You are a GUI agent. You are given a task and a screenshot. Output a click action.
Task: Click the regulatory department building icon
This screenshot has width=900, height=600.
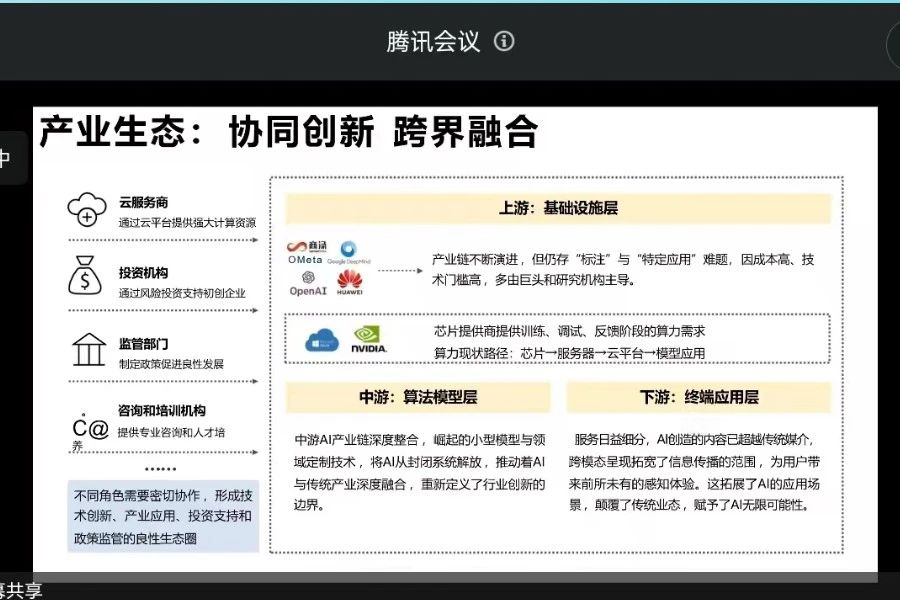point(89,350)
